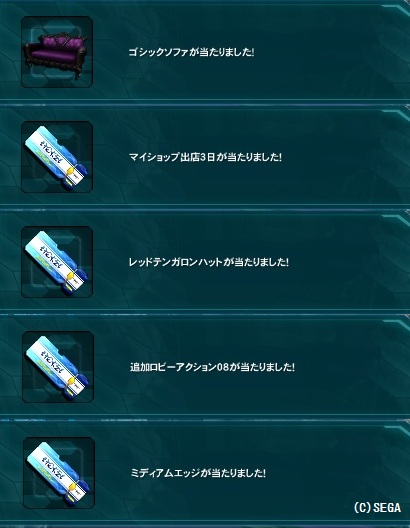The image size is (410, 528).
Task: Click the ゴシックソファが当たりました! message text
Action: coord(191,52)
